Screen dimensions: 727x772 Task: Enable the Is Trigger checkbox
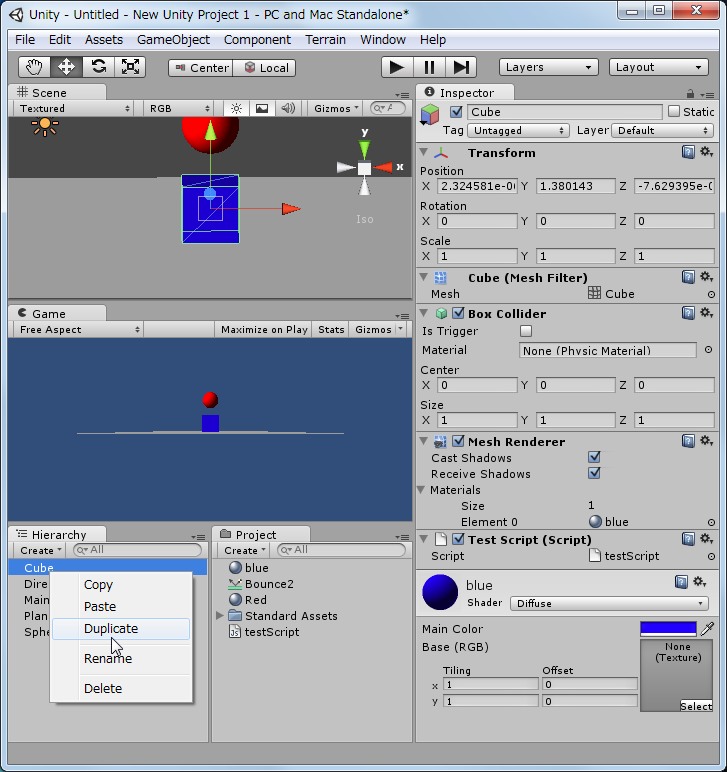pyautogui.click(x=526, y=331)
